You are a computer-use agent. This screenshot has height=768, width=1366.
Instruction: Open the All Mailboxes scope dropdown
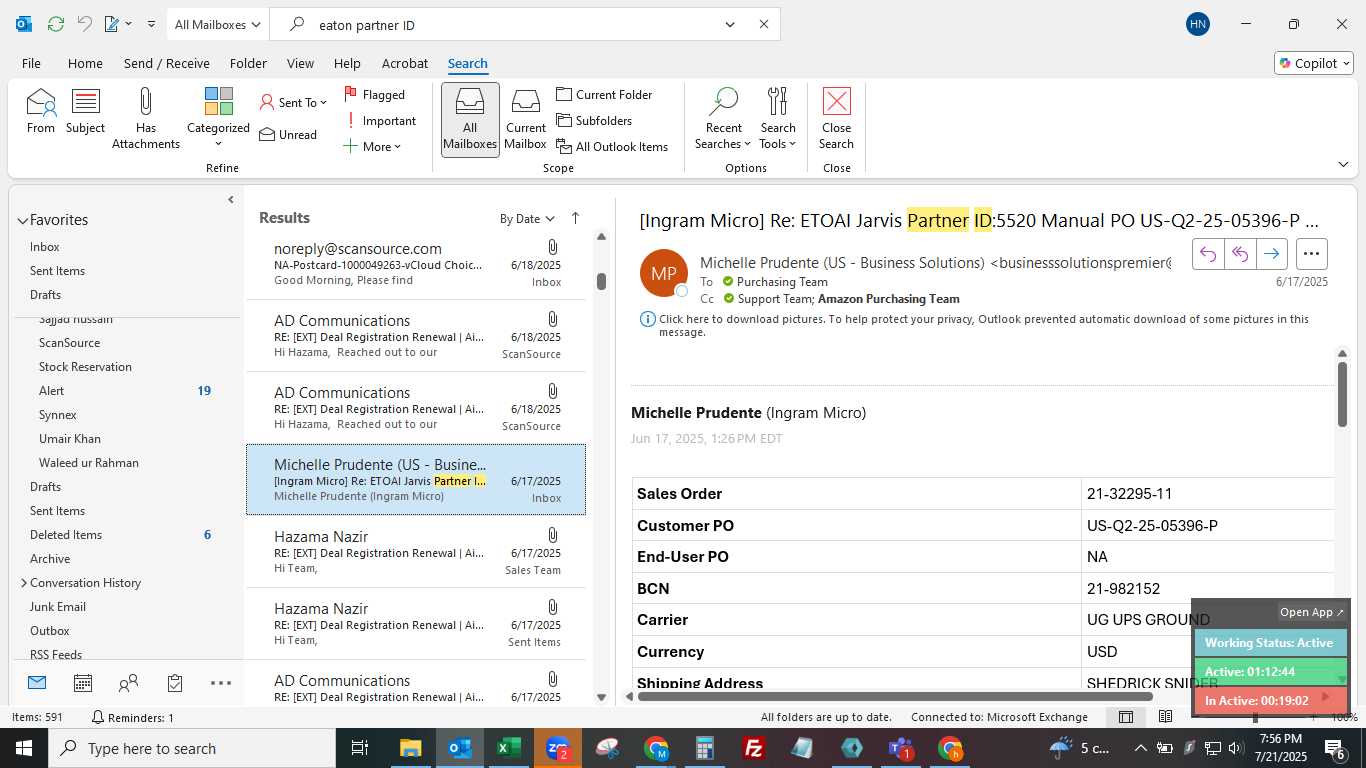[217, 24]
